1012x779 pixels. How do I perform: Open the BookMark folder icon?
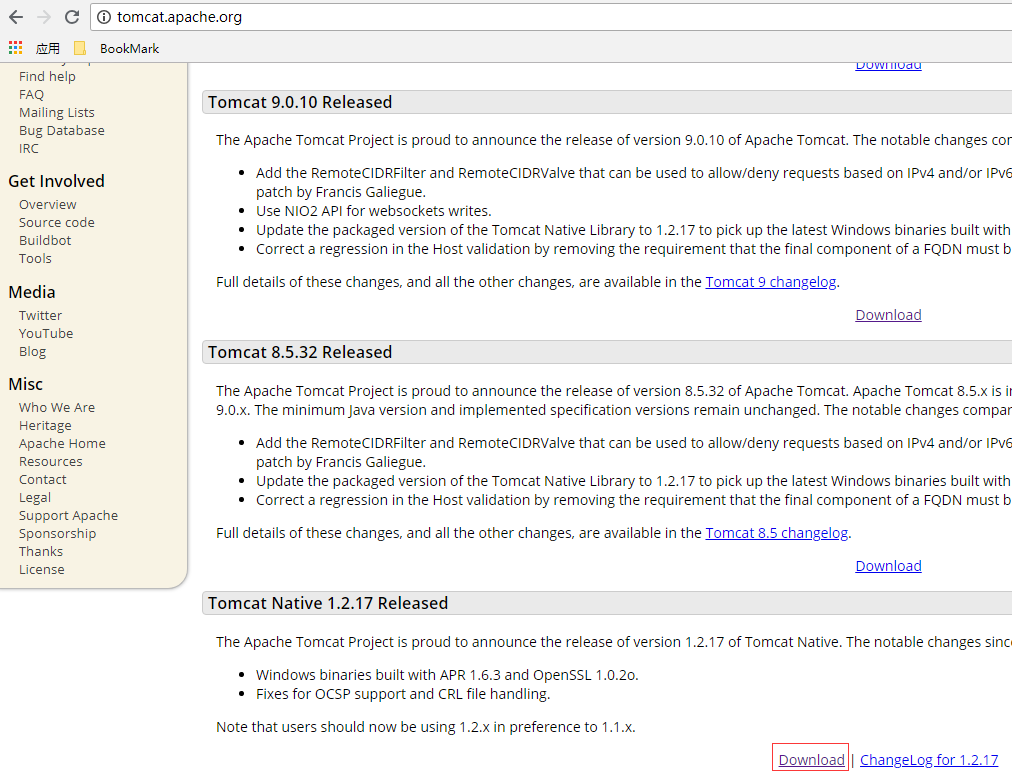(x=80, y=48)
